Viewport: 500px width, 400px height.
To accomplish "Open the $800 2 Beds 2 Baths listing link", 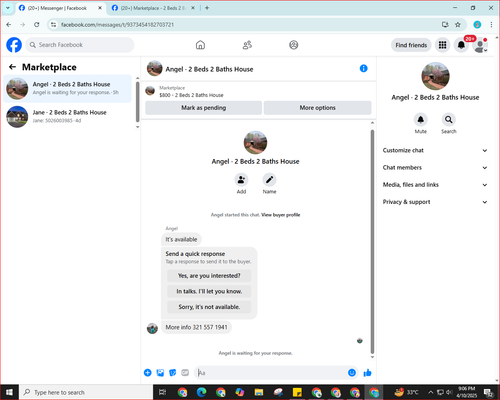I will 191,95.
